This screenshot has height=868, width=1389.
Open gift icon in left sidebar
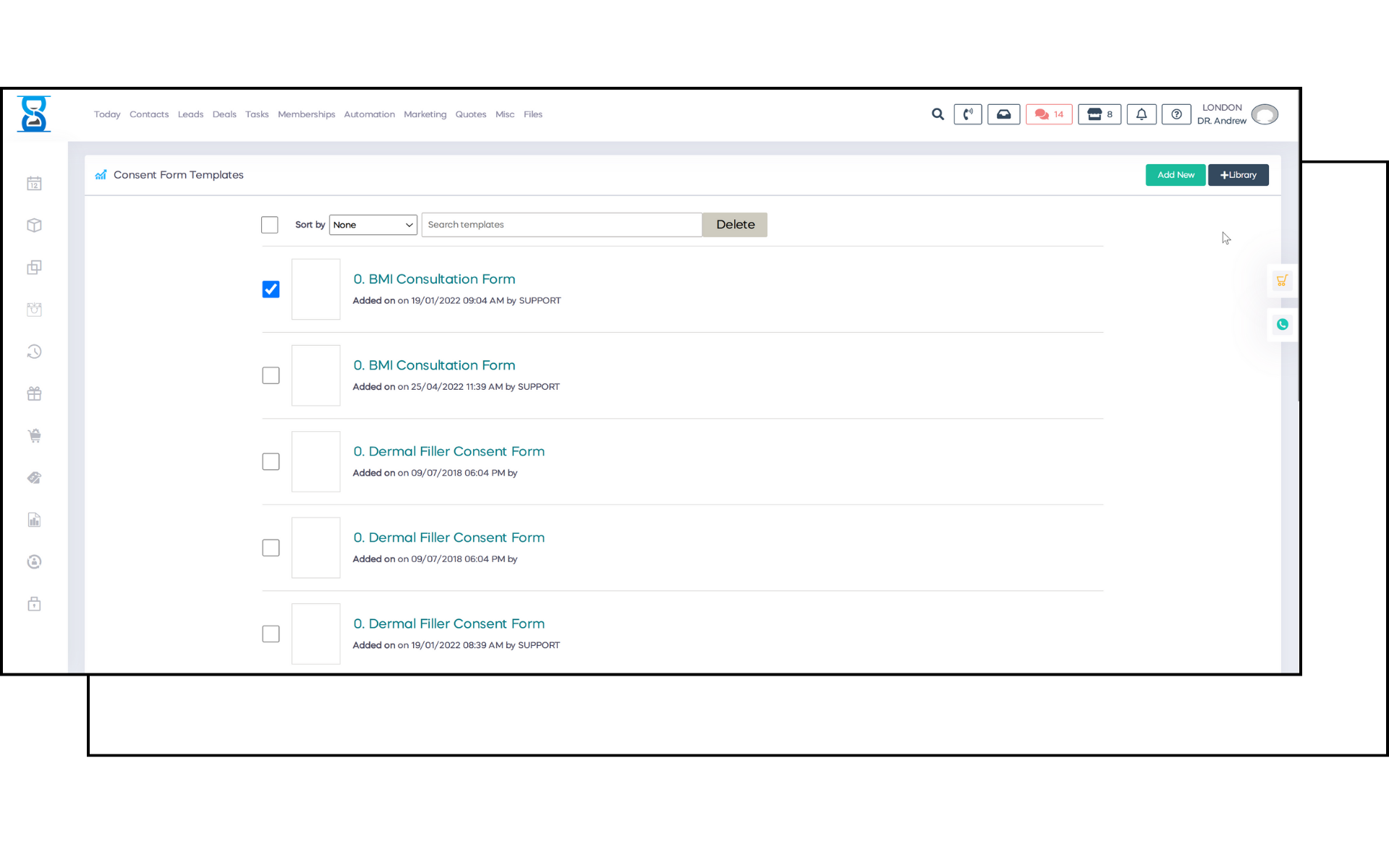coord(34,393)
